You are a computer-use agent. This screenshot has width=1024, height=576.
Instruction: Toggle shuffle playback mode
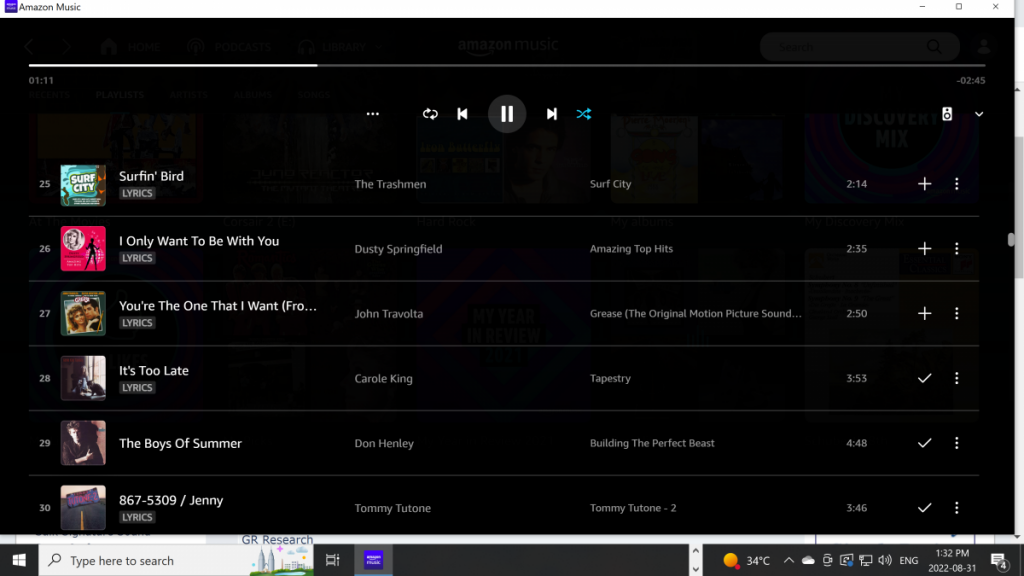point(584,114)
